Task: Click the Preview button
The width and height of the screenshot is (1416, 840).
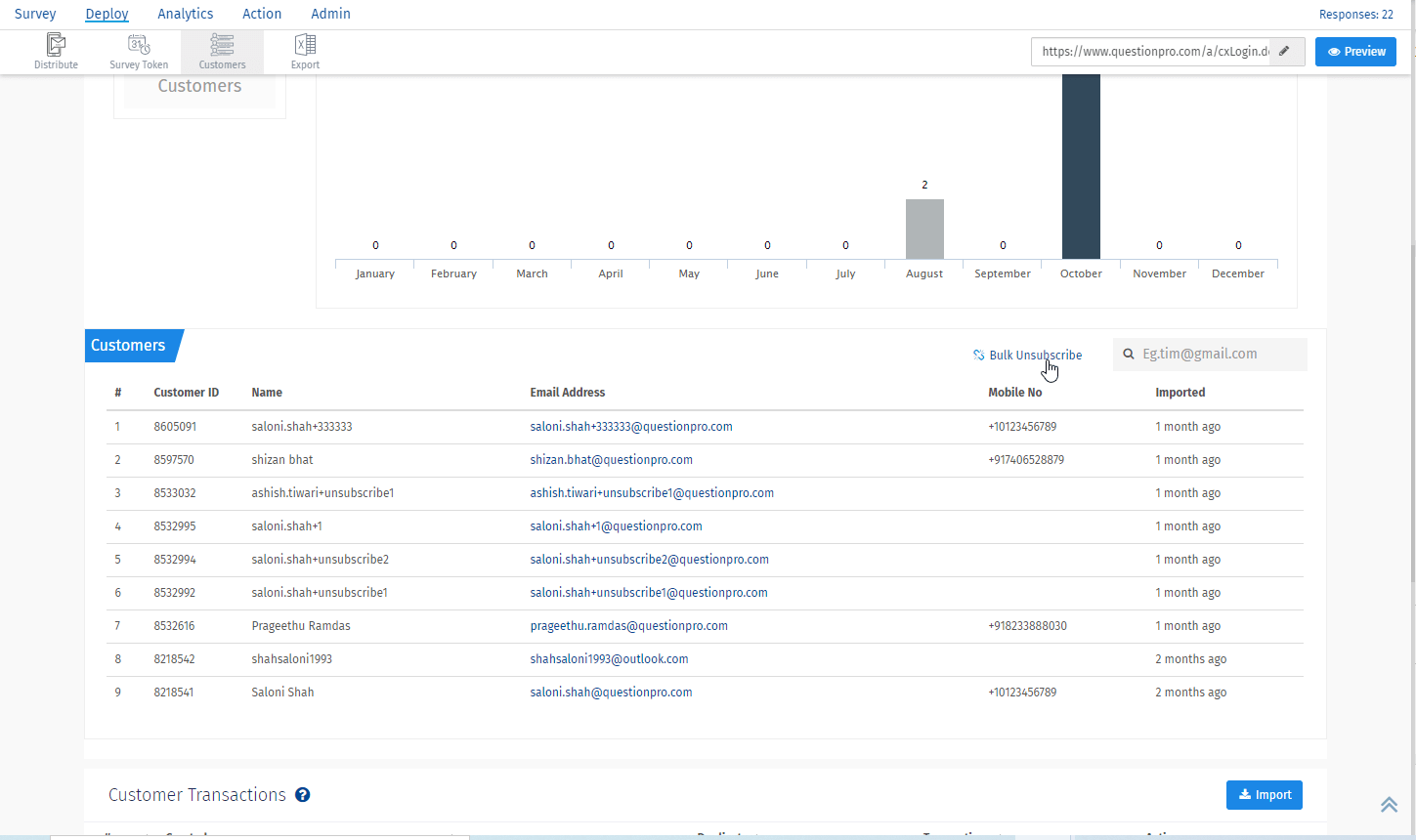Action: click(1355, 52)
